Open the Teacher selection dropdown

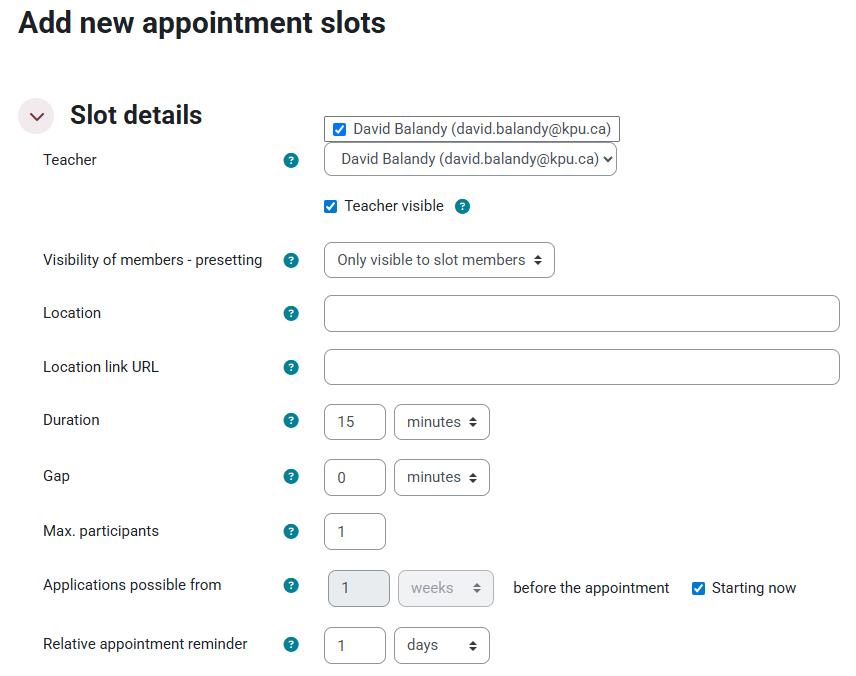(470, 159)
